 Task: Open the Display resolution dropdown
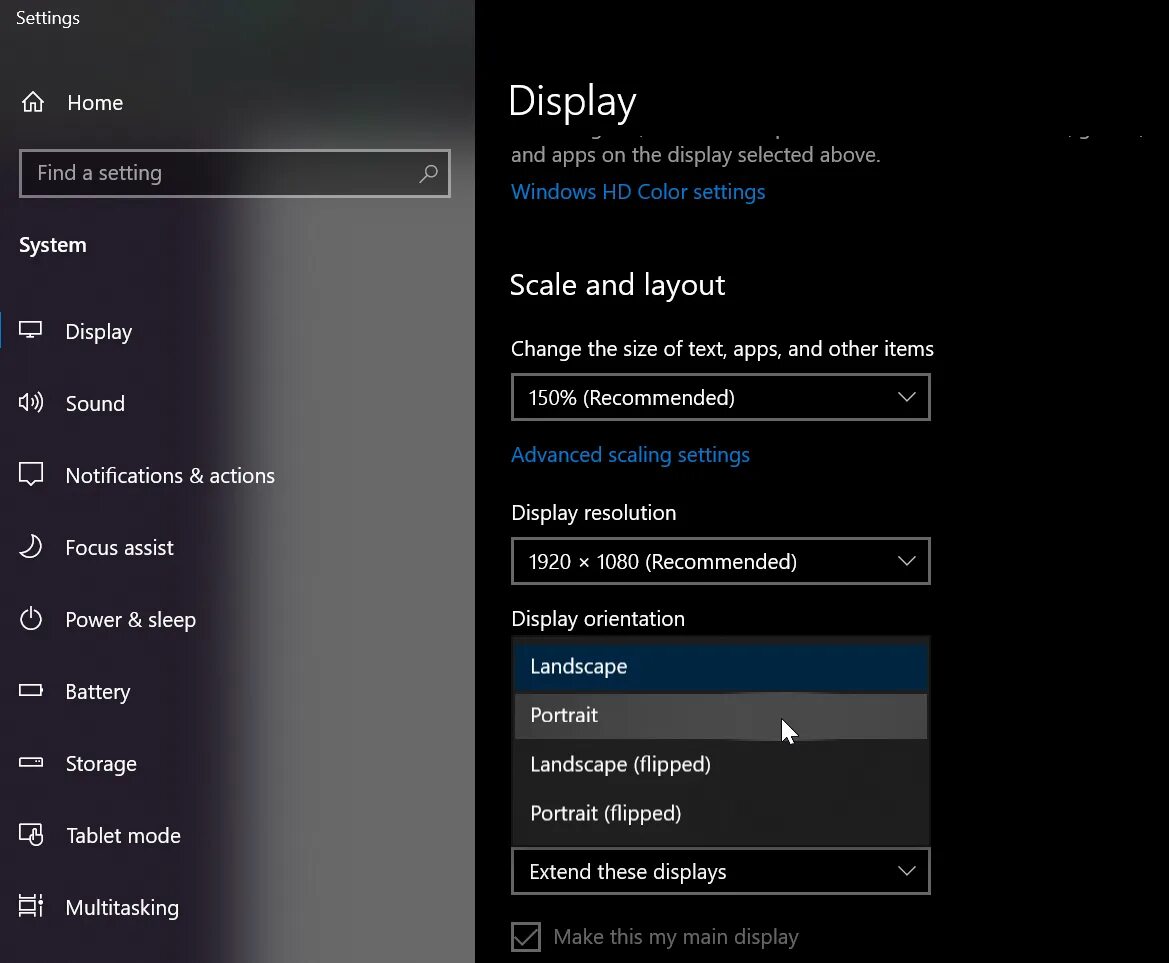[x=720, y=561]
